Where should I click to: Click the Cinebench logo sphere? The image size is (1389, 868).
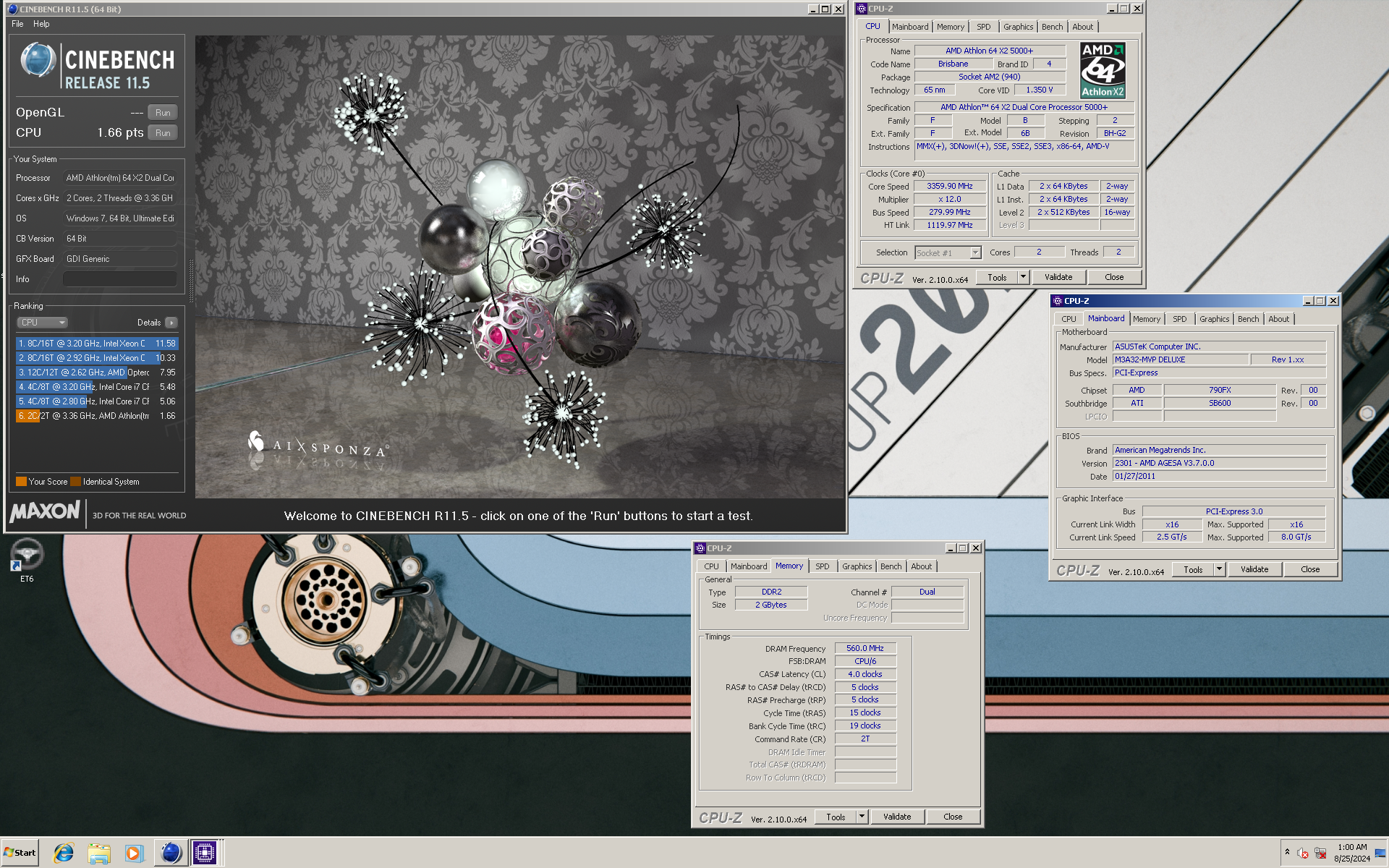[x=38, y=59]
